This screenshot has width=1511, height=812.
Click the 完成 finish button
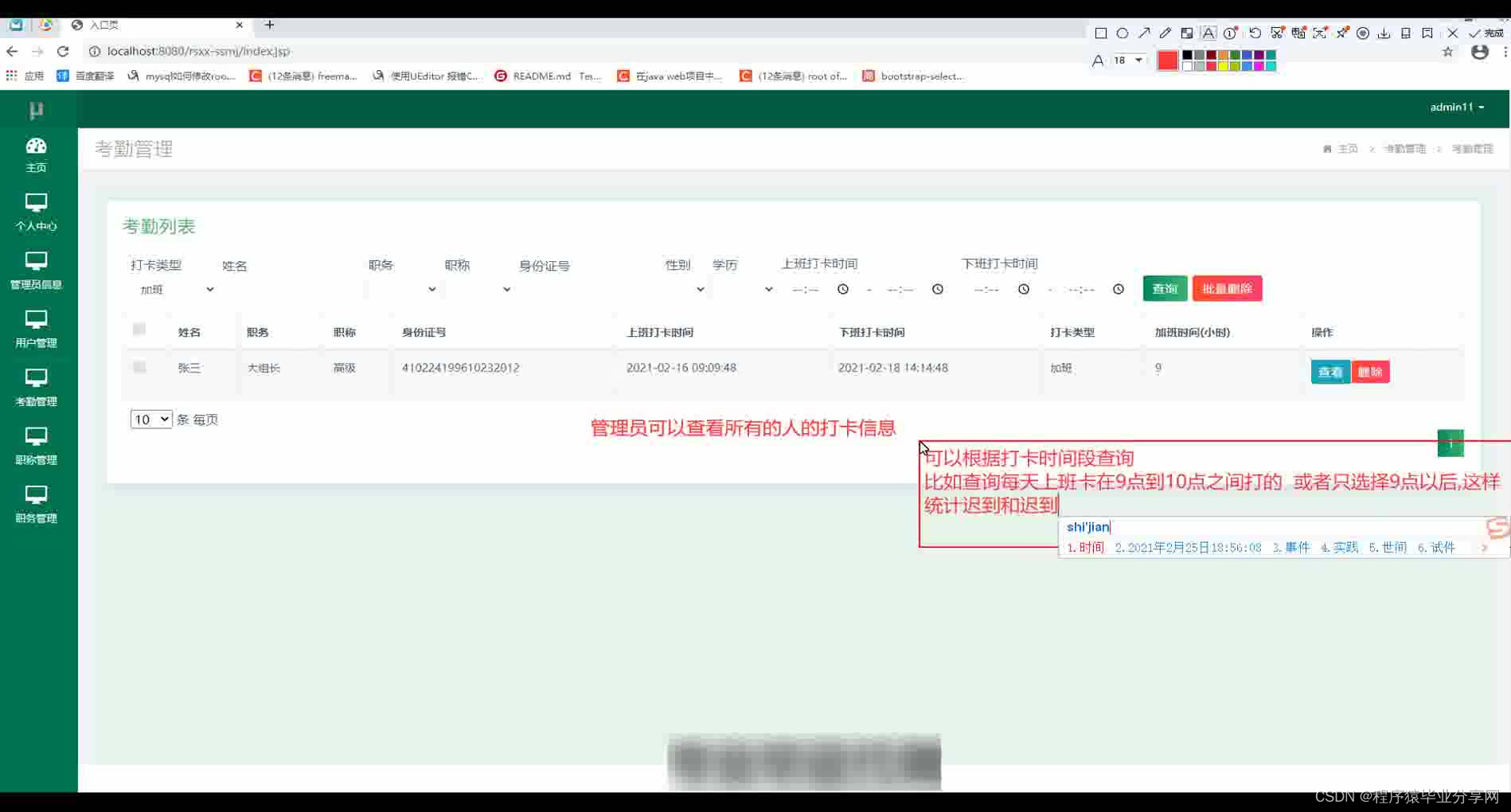(x=1486, y=33)
